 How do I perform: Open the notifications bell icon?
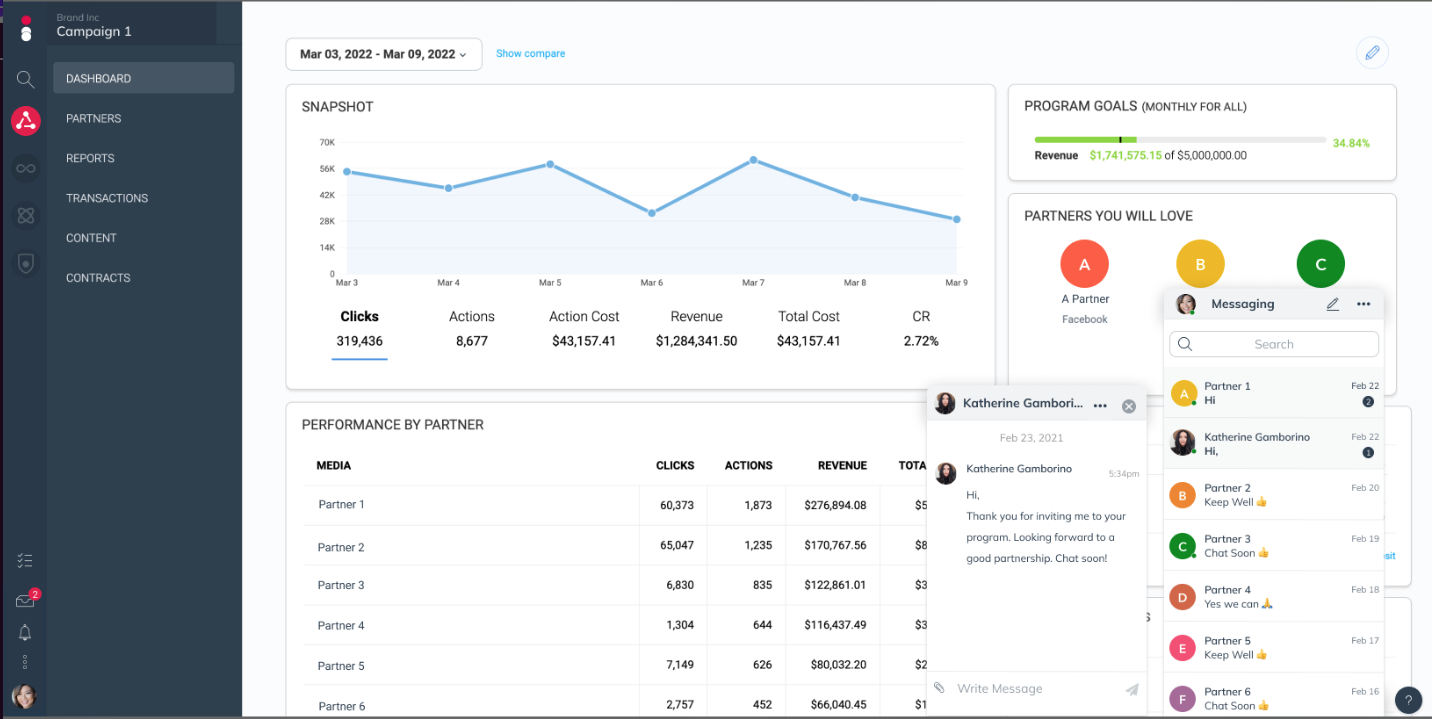click(x=25, y=632)
